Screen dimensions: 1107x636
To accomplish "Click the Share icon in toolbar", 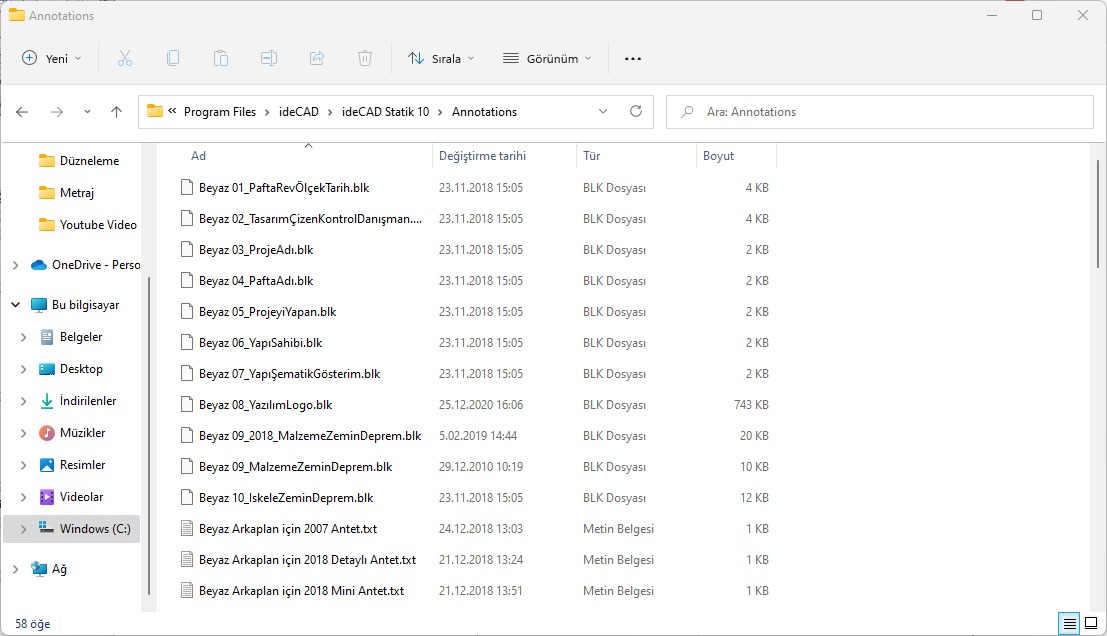I will 317,59.
